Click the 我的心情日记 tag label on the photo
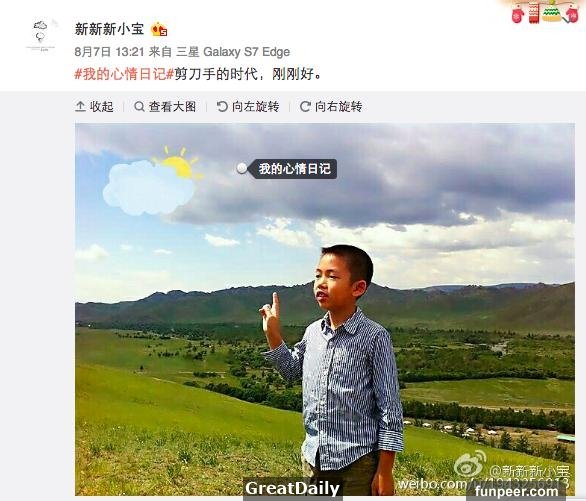586x501 pixels. click(x=293, y=169)
